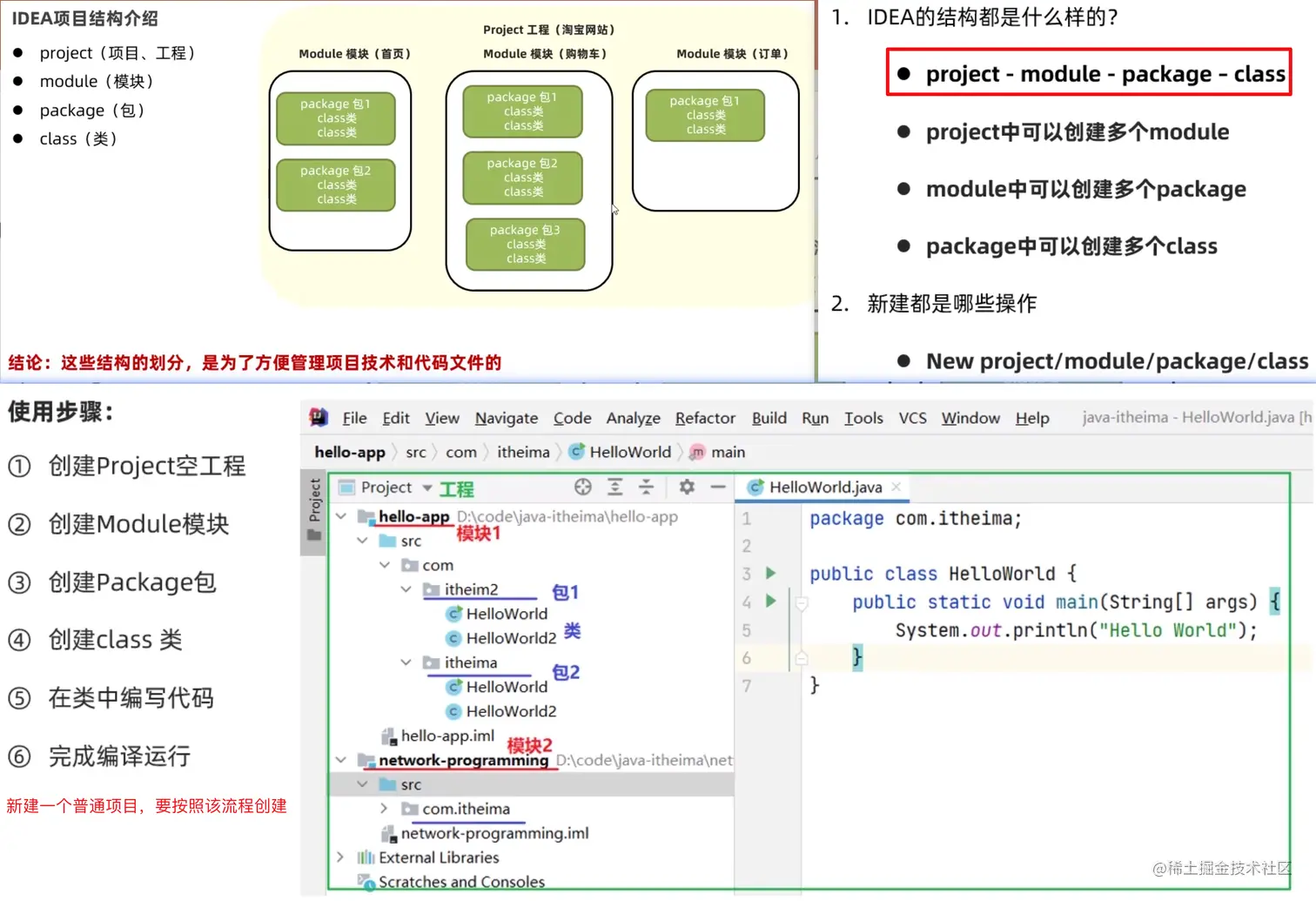
Task: Click hello-app module folder icon
Action: point(366,517)
